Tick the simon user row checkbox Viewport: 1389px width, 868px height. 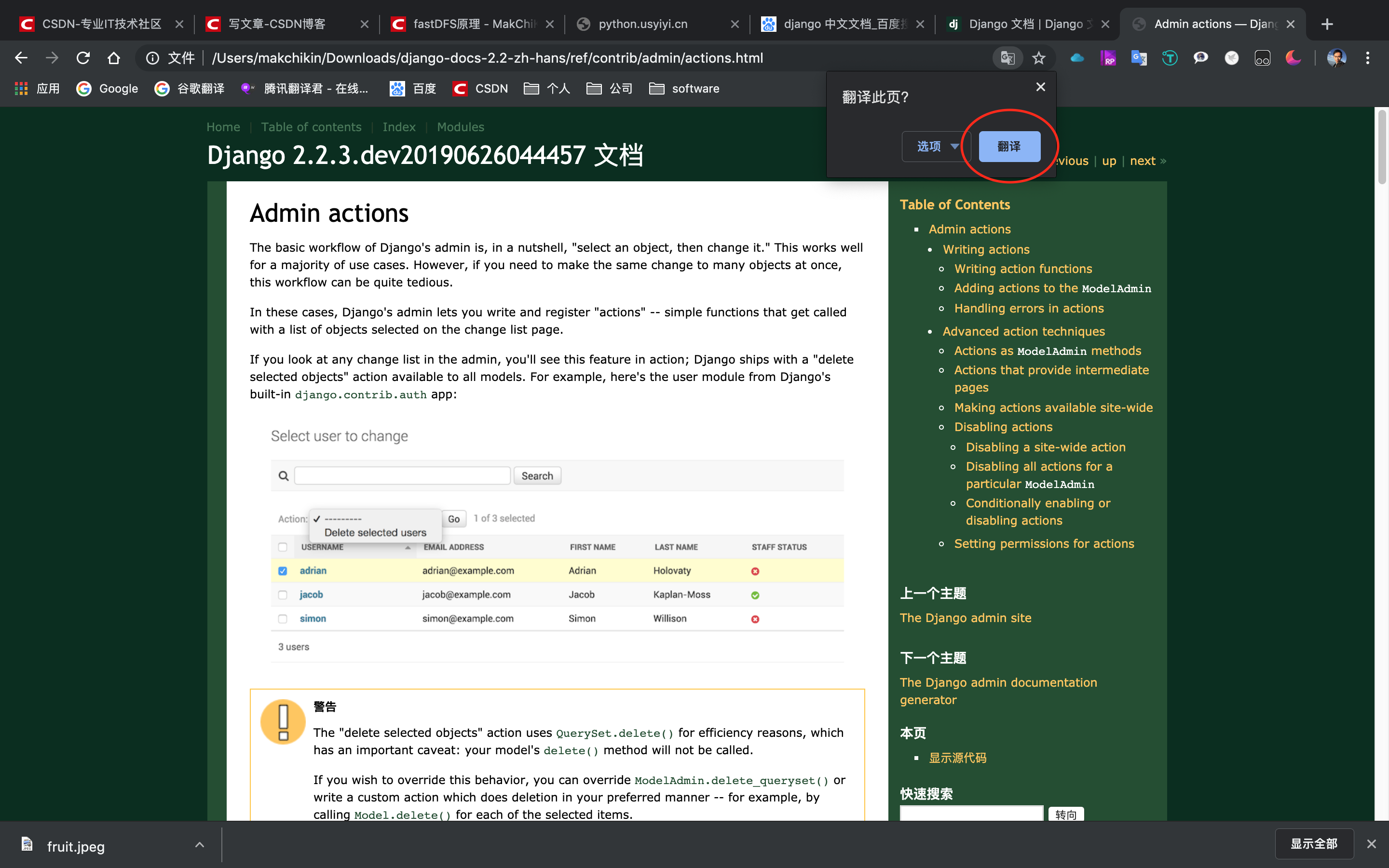[283, 619]
